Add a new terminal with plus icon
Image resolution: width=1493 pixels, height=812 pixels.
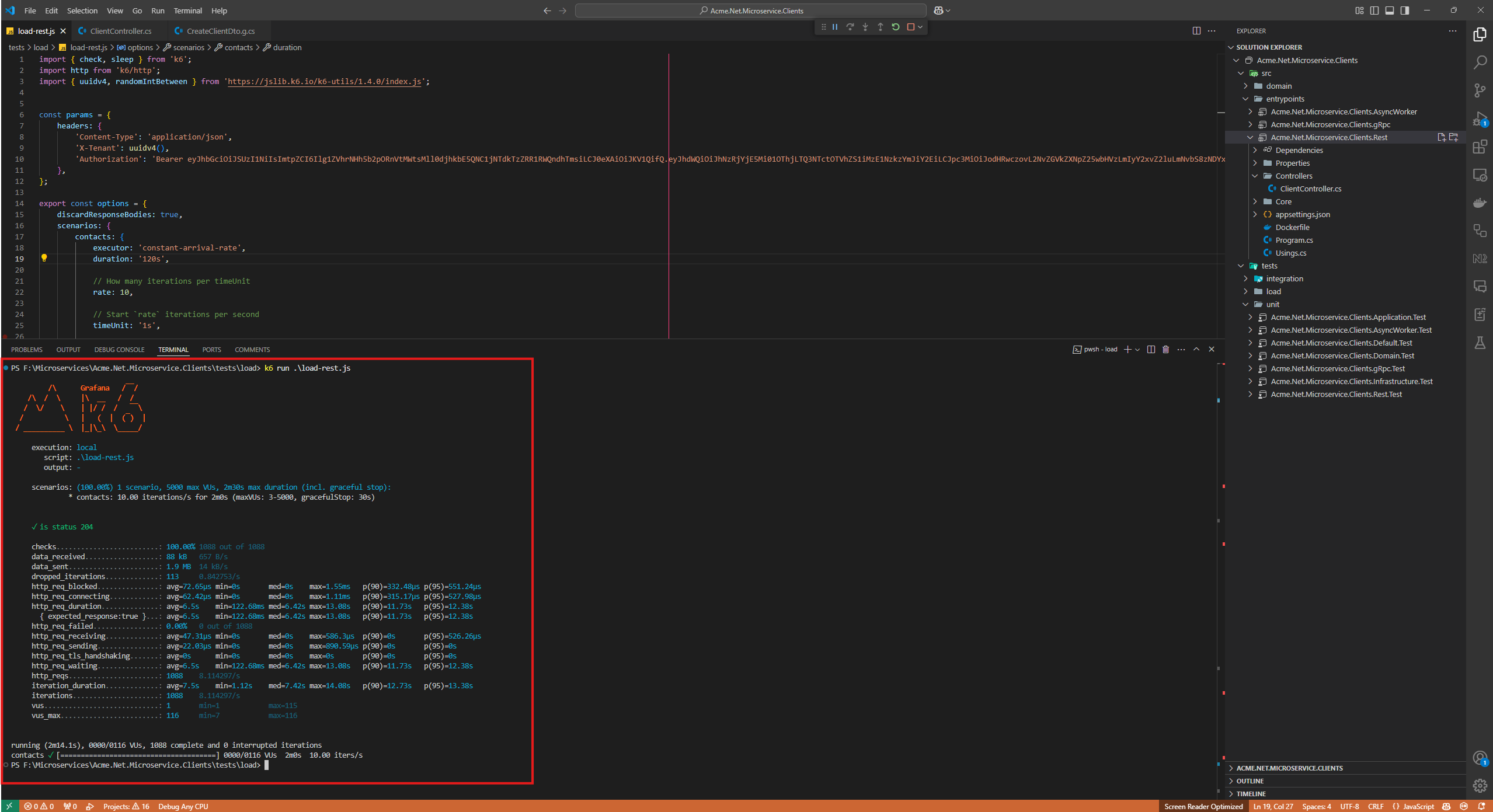point(1127,349)
